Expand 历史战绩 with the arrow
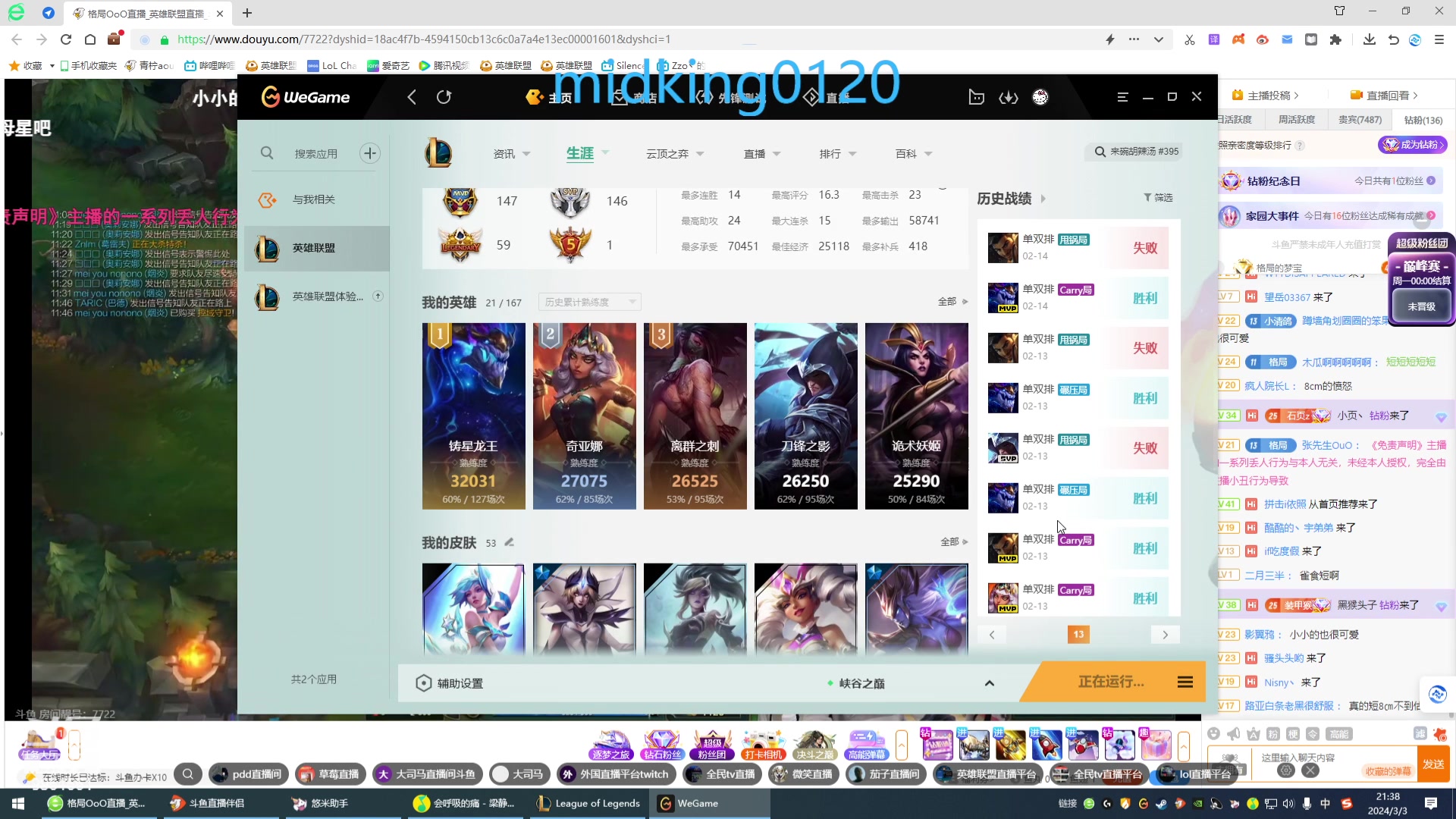This screenshot has width=1456, height=819. (1043, 199)
